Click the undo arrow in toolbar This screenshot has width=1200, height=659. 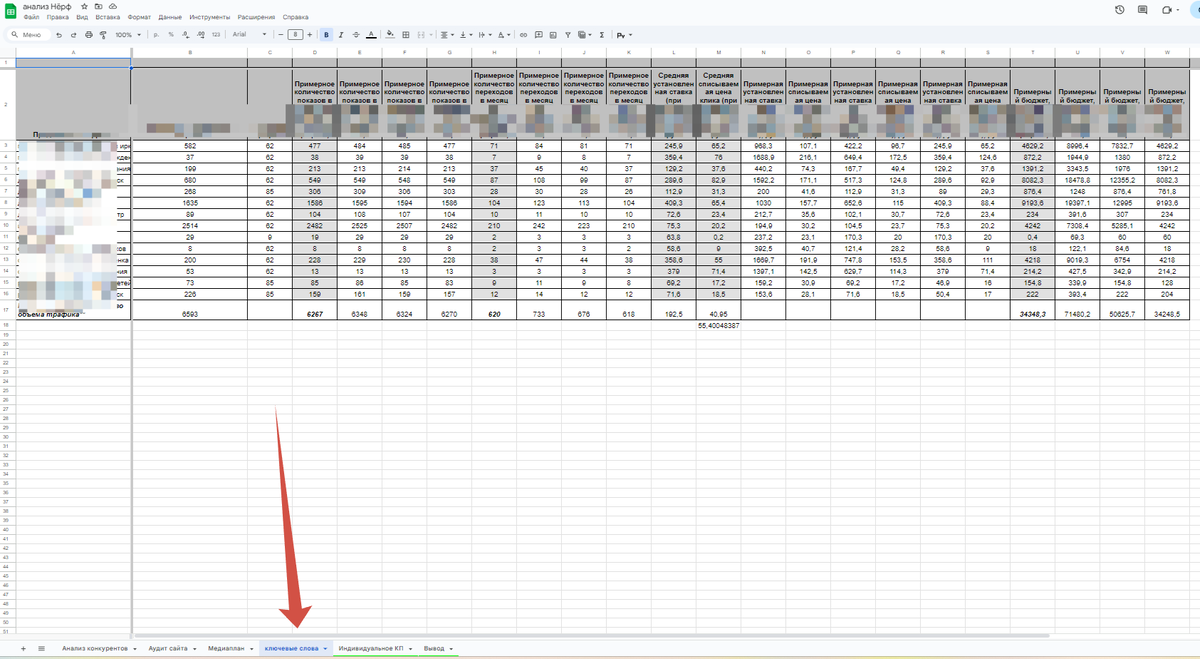coord(59,34)
